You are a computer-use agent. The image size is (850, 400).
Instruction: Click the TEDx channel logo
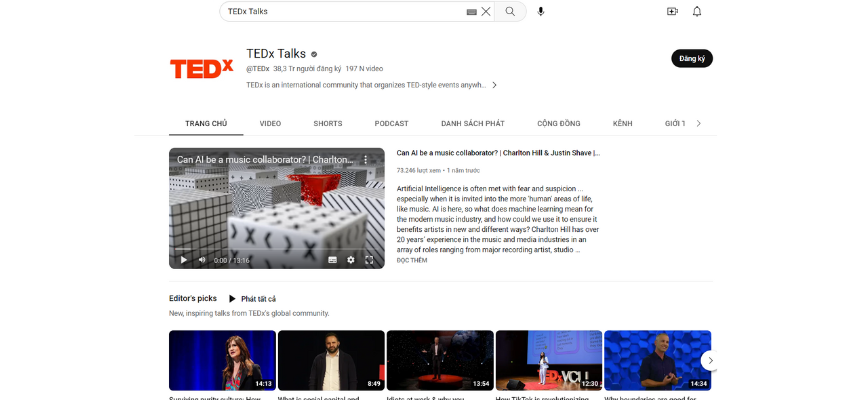click(202, 69)
